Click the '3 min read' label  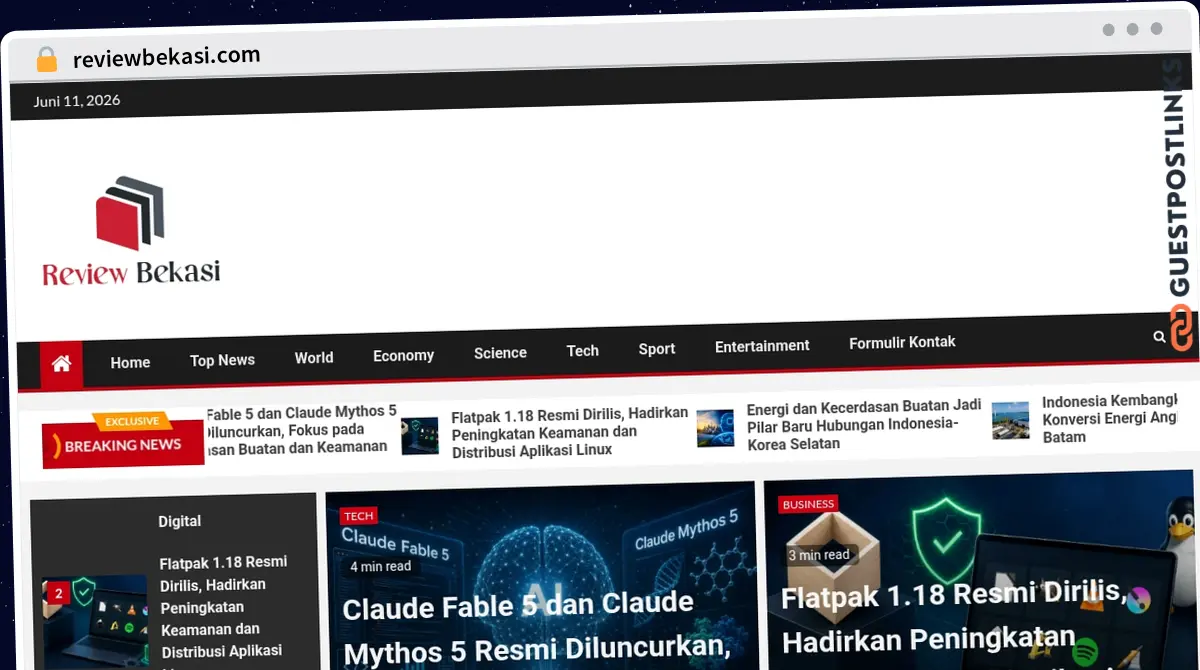(818, 555)
